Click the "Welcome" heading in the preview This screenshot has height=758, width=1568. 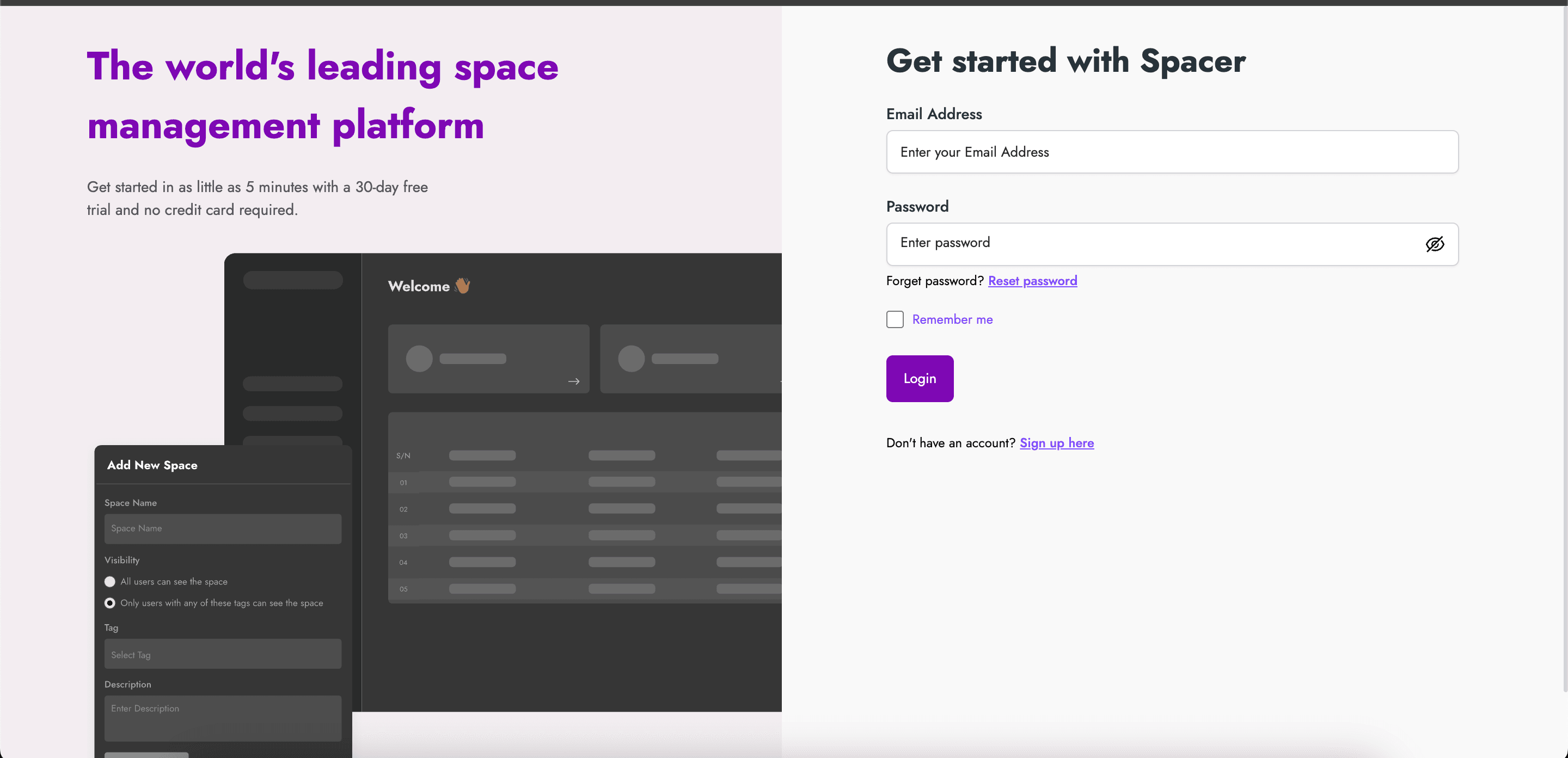pyautogui.click(x=419, y=286)
